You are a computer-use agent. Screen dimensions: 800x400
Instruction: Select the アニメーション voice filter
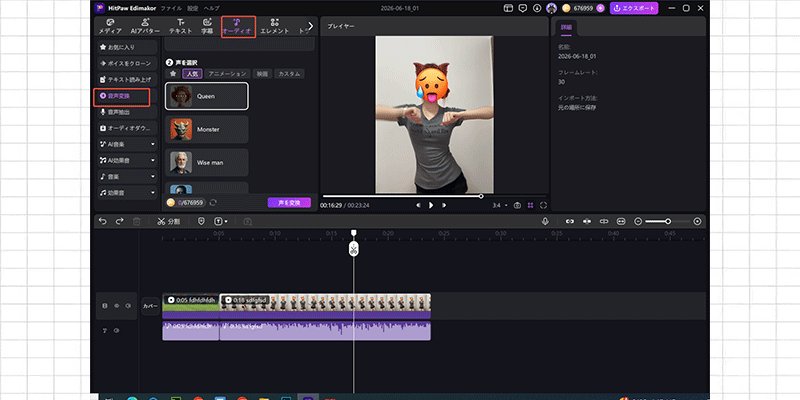point(228,73)
